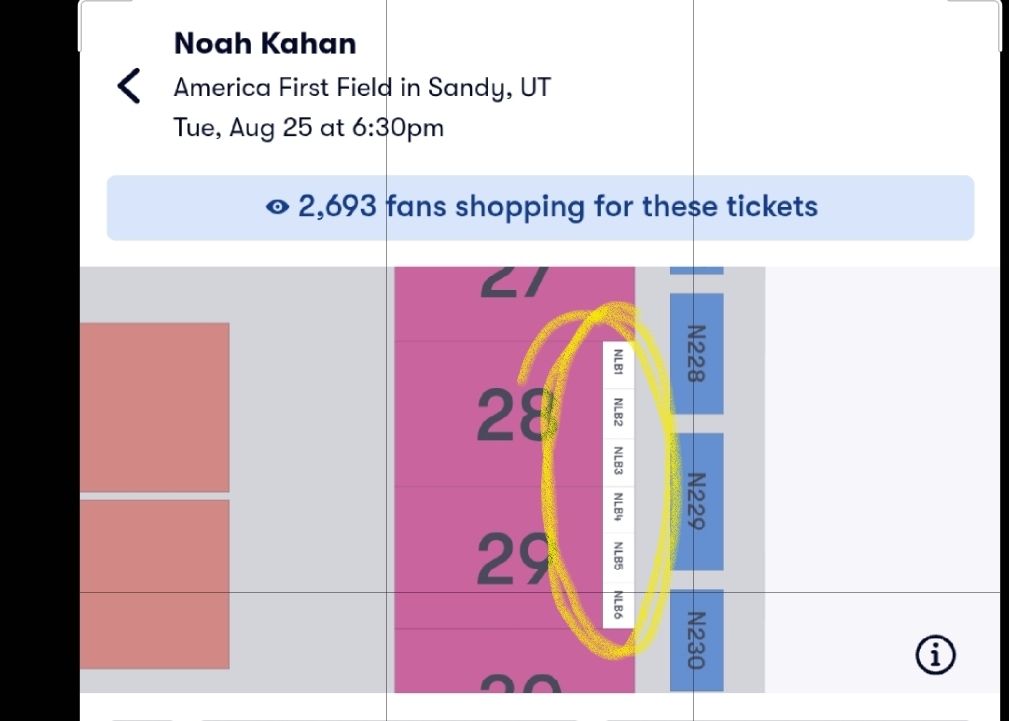This screenshot has height=721, width=1009.
Task: Go back using the left arrow
Action: tap(129, 87)
